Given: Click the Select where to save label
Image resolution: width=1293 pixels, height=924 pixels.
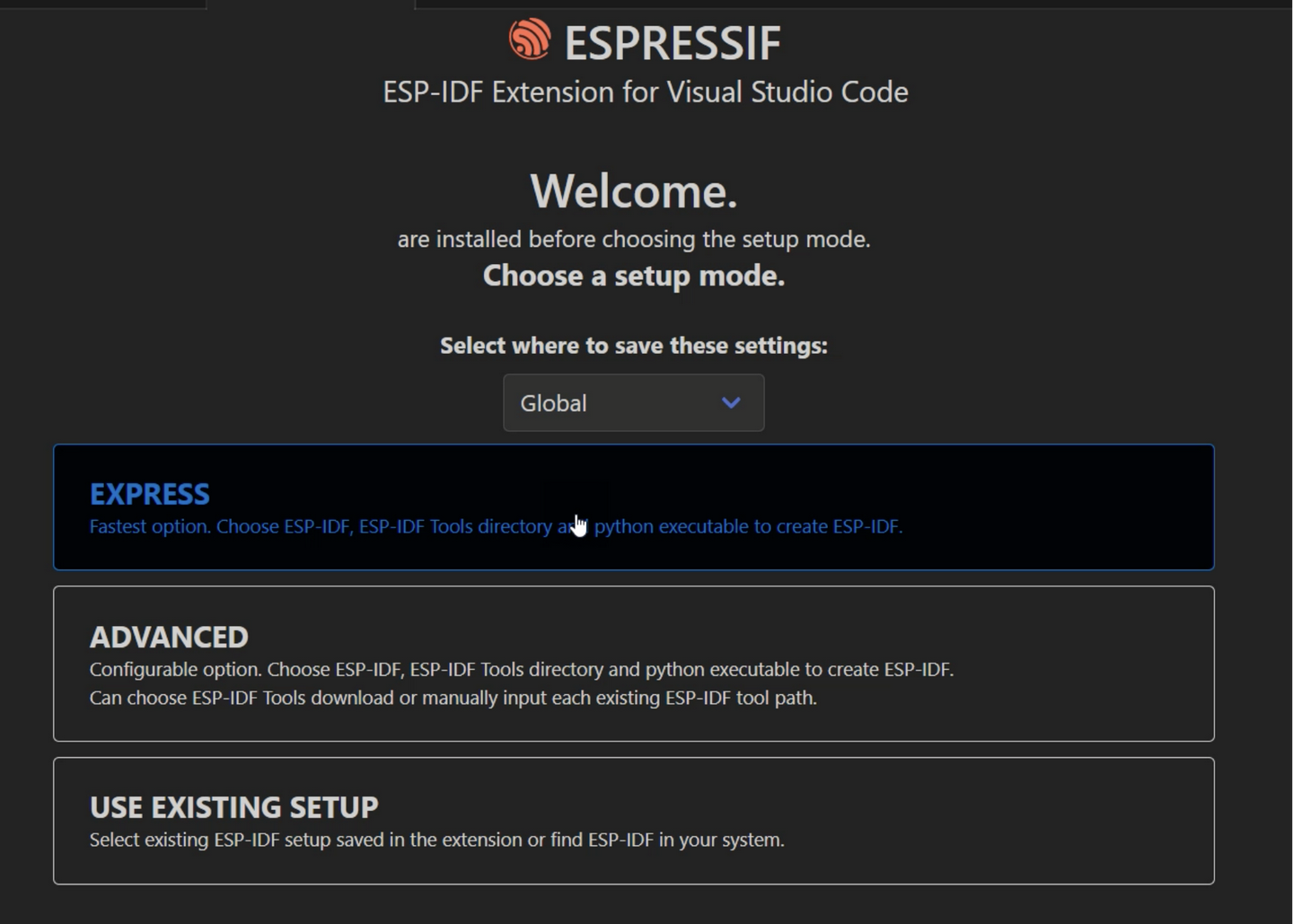Looking at the screenshot, I should pos(634,346).
